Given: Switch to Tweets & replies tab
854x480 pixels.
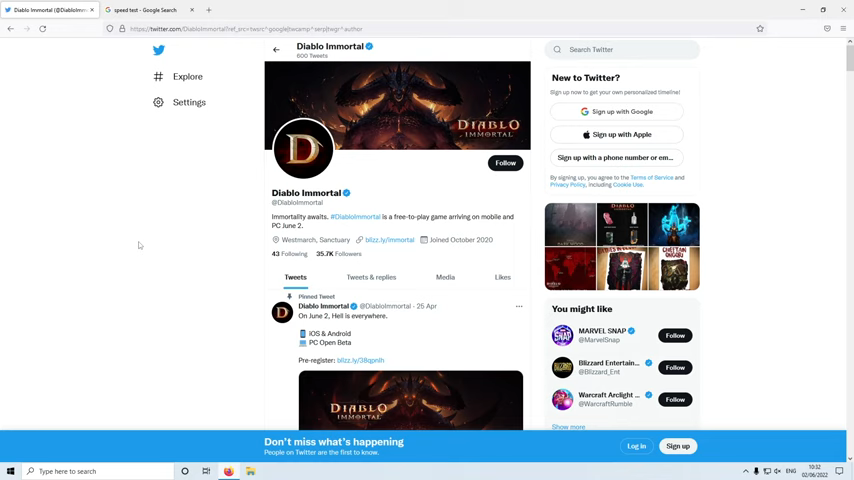Looking at the screenshot, I should pyautogui.click(x=371, y=277).
